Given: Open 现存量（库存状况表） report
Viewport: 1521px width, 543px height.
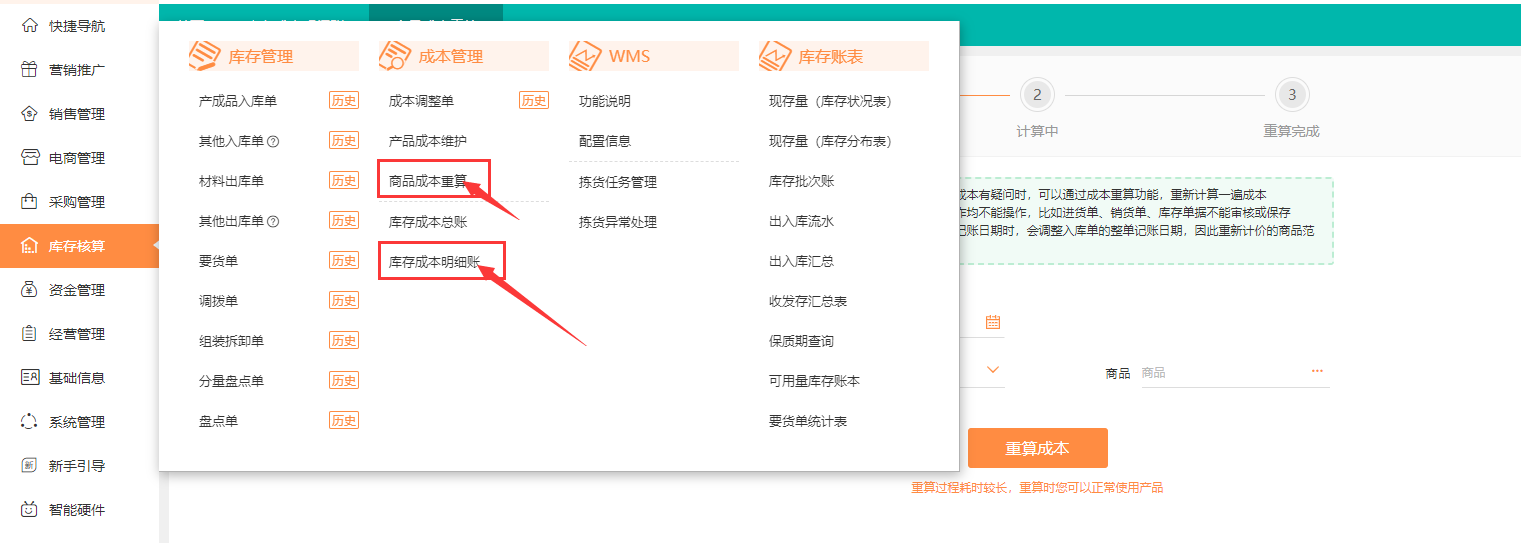Looking at the screenshot, I should 830,101.
